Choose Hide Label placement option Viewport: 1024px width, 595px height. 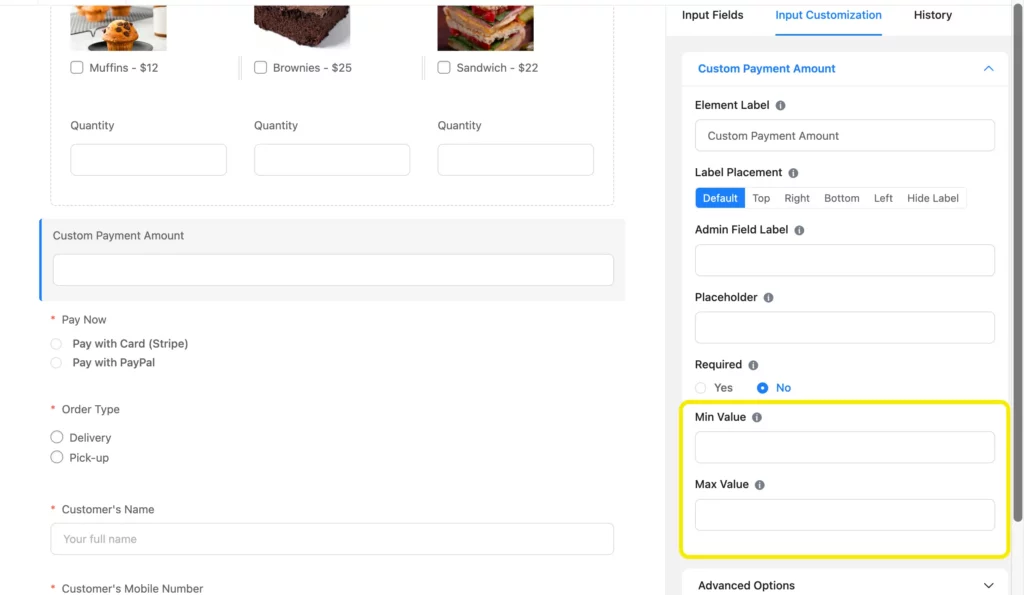(x=933, y=198)
